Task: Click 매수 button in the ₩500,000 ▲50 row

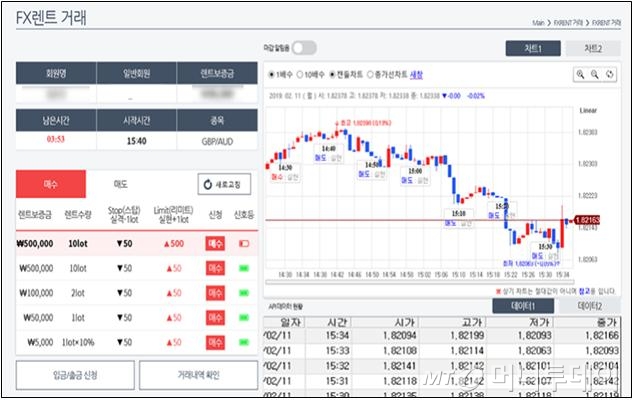Action: [215, 268]
